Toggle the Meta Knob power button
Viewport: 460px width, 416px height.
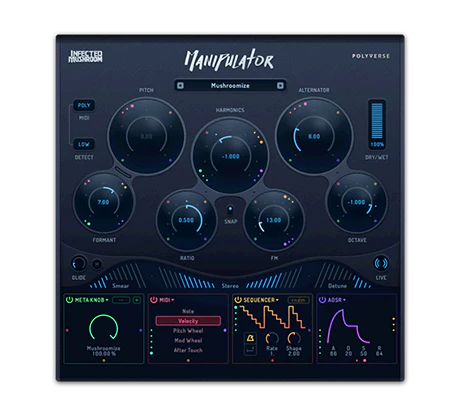click(69, 300)
